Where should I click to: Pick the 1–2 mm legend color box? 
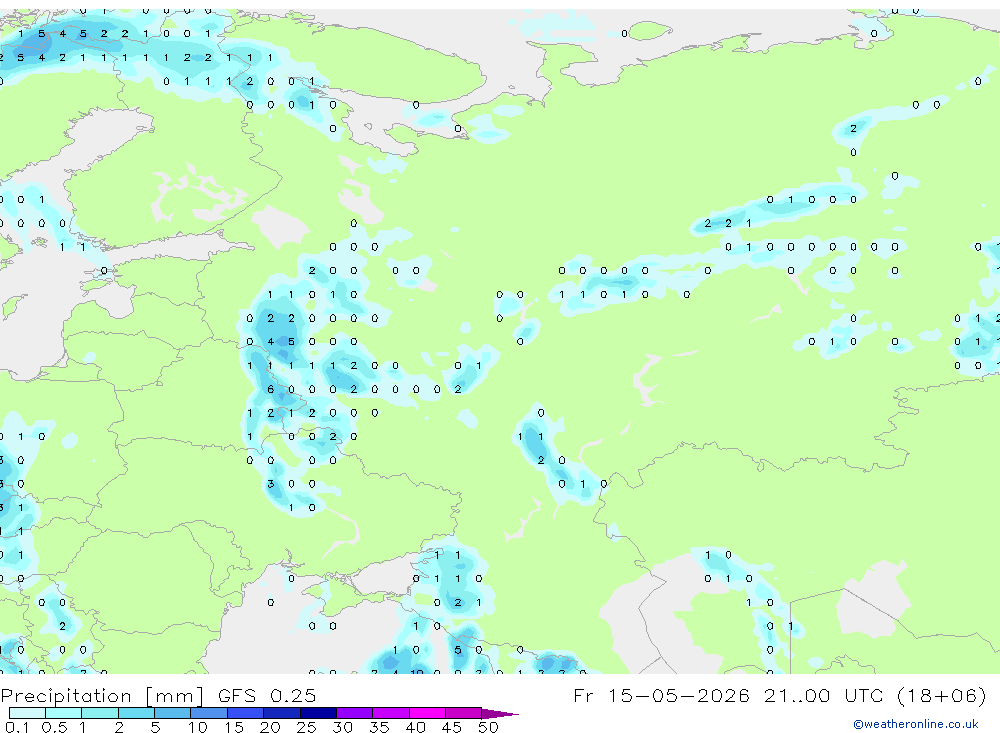pos(100,713)
